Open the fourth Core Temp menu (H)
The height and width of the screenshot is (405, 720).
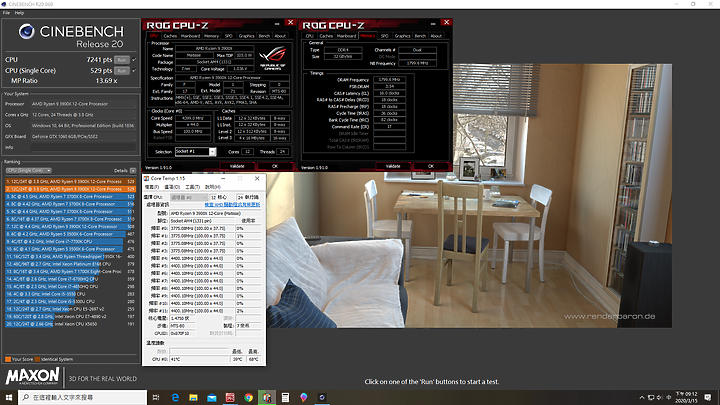(x=213, y=187)
